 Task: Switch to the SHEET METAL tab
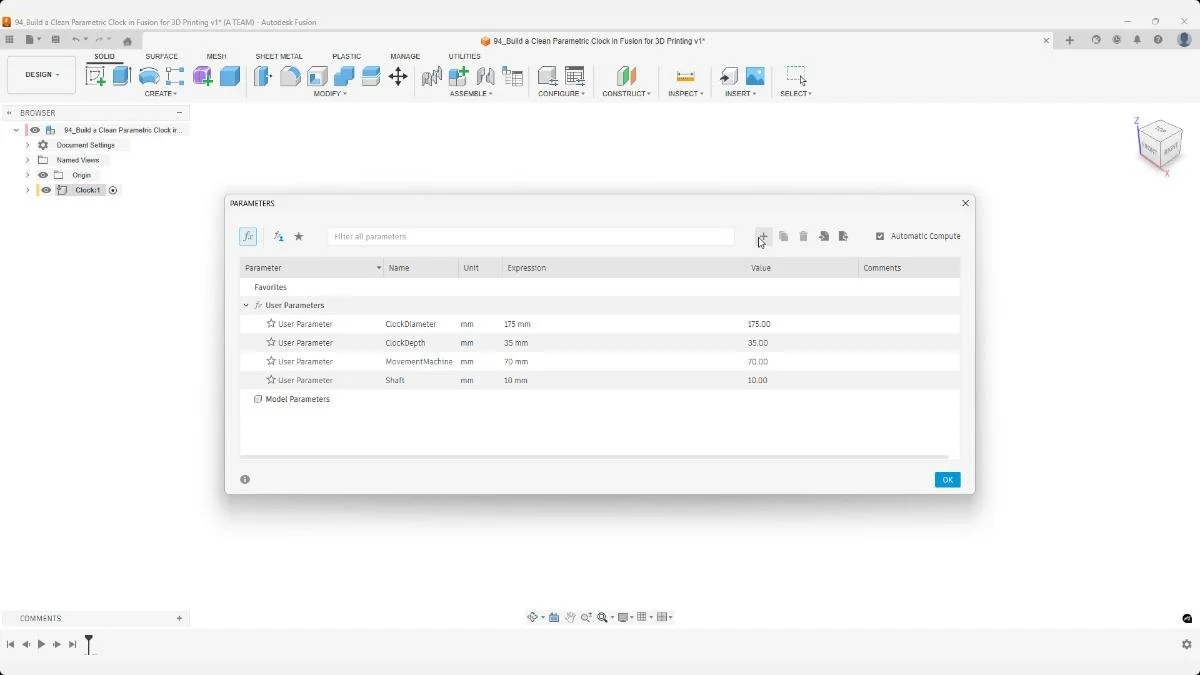point(279,56)
